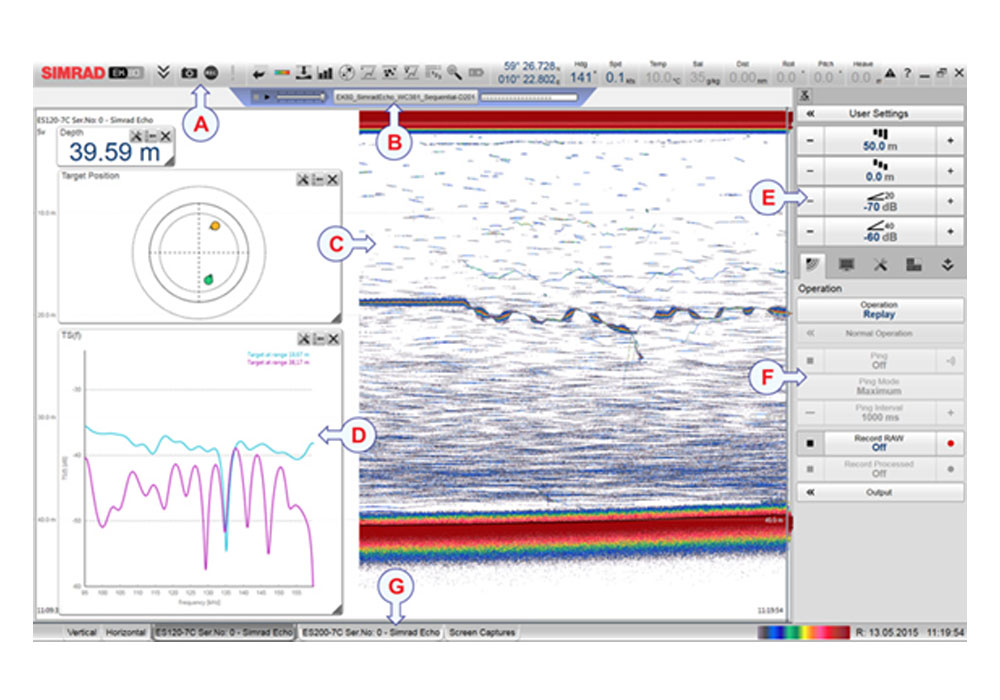This screenshot has height=700, width=1000.
Task: Click the color scale bar in status bar
Action: pos(802,633)
